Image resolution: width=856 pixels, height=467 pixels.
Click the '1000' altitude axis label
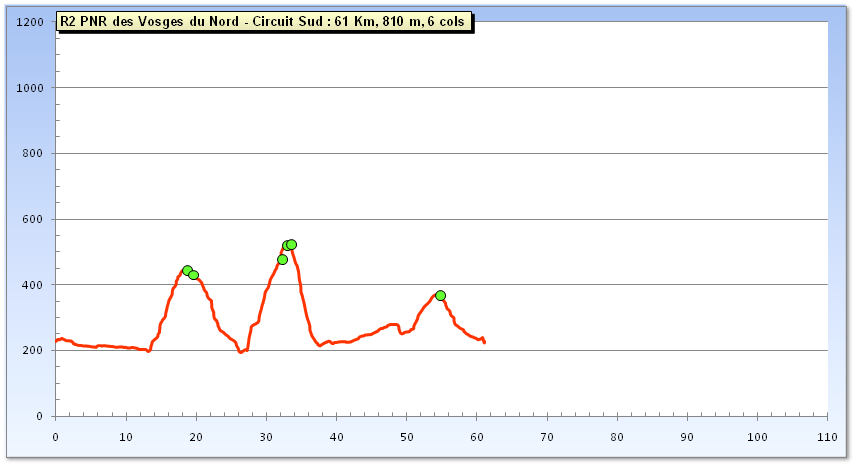[30, 88]
